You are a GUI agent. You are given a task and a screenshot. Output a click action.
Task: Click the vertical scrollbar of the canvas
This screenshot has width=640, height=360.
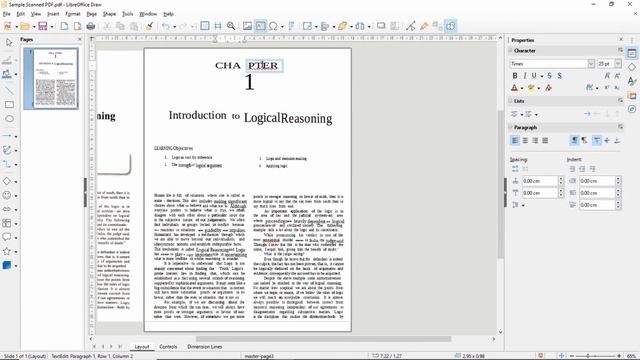click(500, 184)
